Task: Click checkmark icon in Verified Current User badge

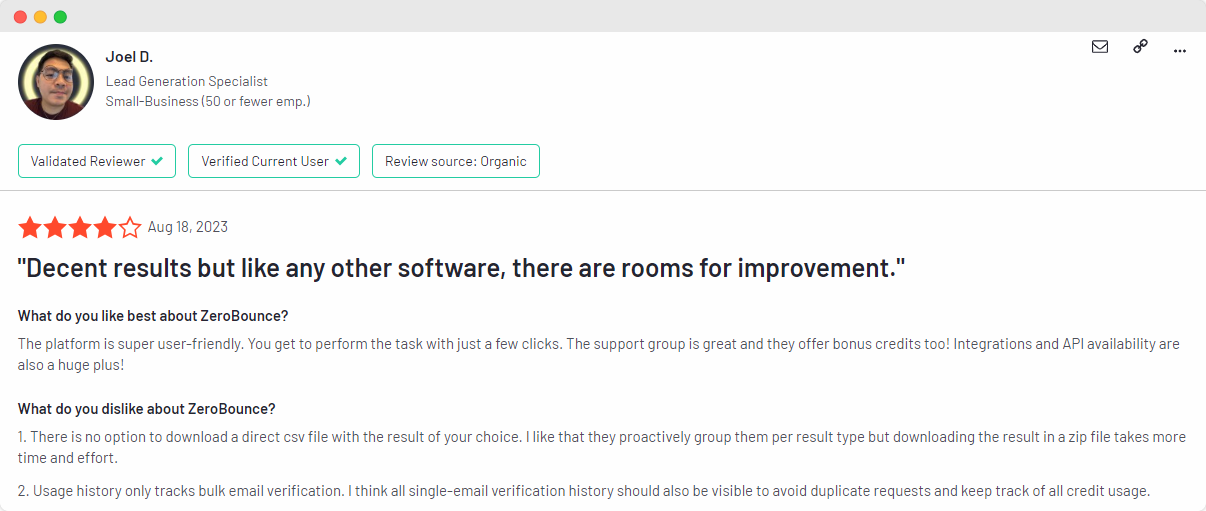Action: pos(341,161)
